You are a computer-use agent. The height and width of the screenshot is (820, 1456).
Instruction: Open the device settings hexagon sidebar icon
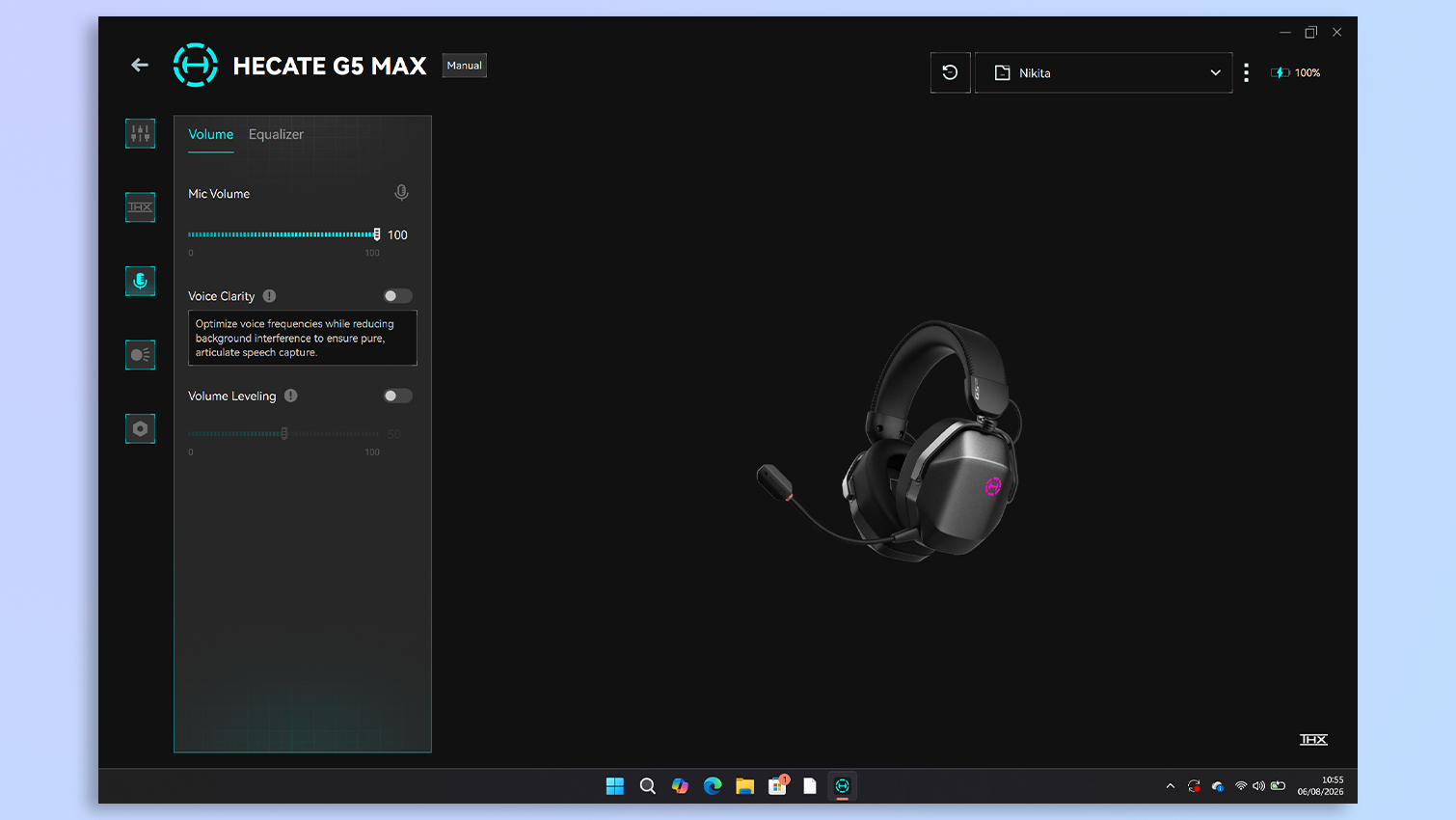tap(140, 428)
